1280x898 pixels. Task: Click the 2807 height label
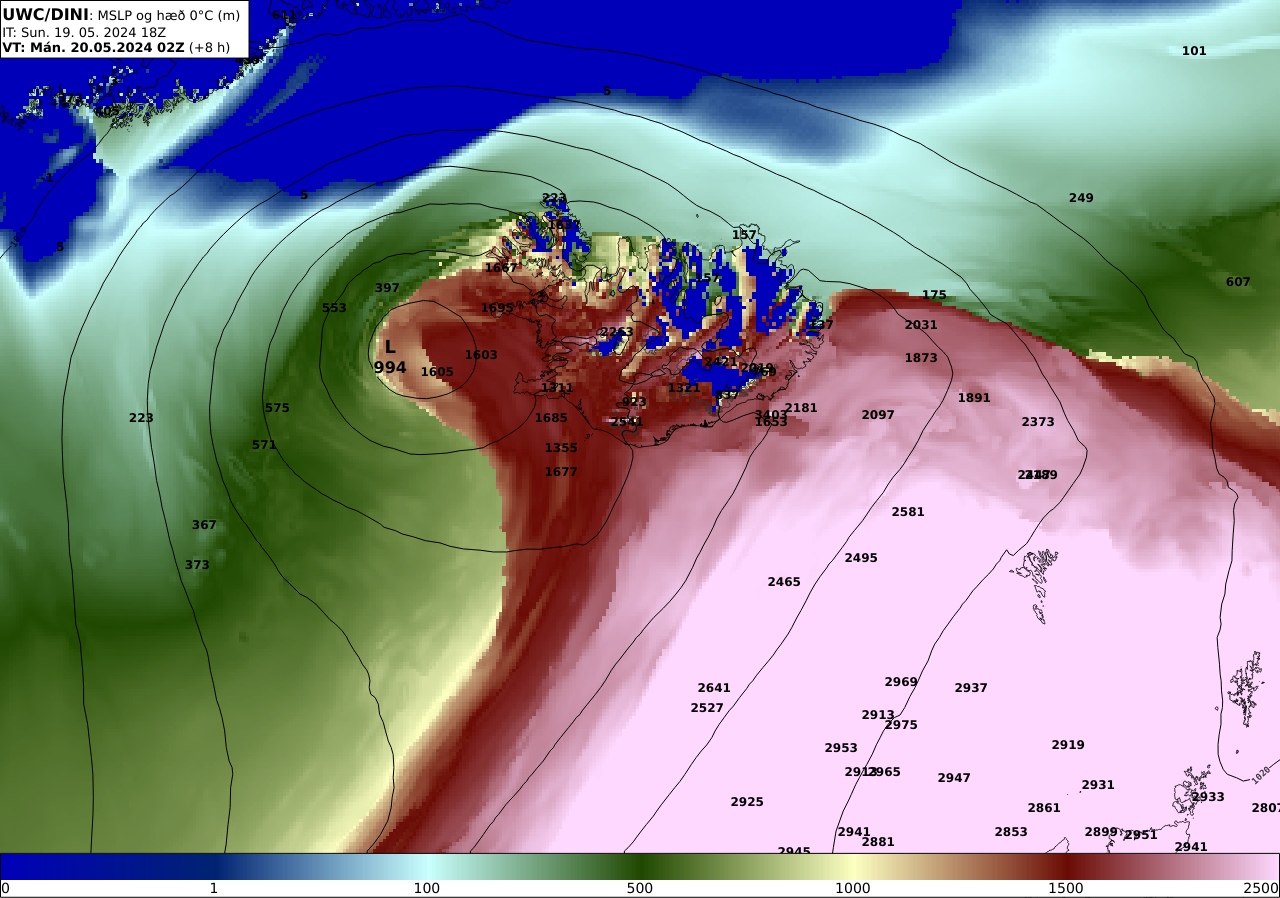[1266, 808]
